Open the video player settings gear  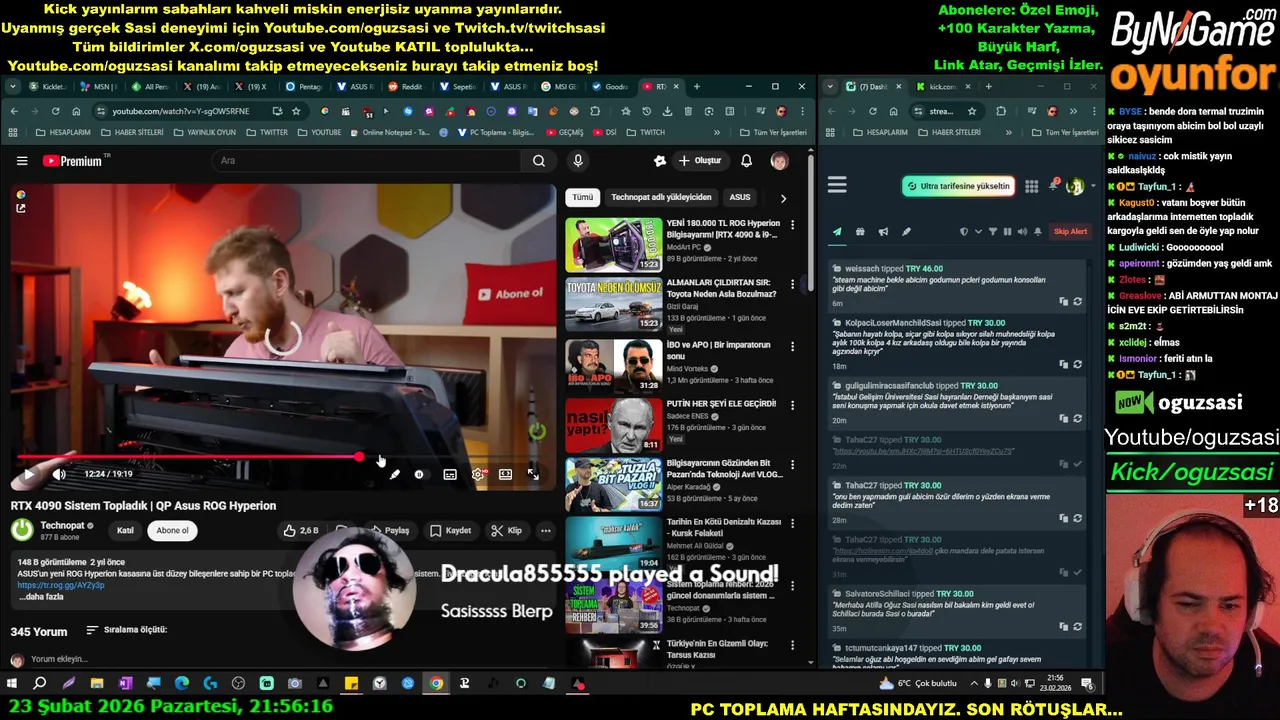478,474
